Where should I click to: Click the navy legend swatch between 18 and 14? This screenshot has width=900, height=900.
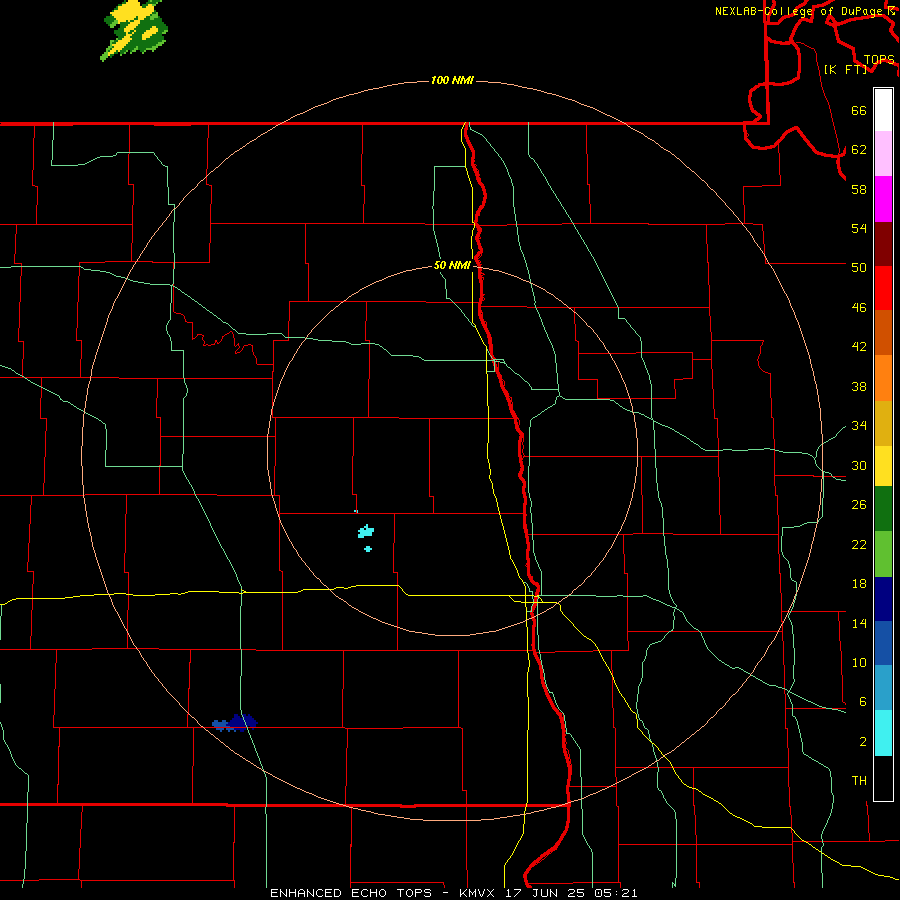point(883,599)
